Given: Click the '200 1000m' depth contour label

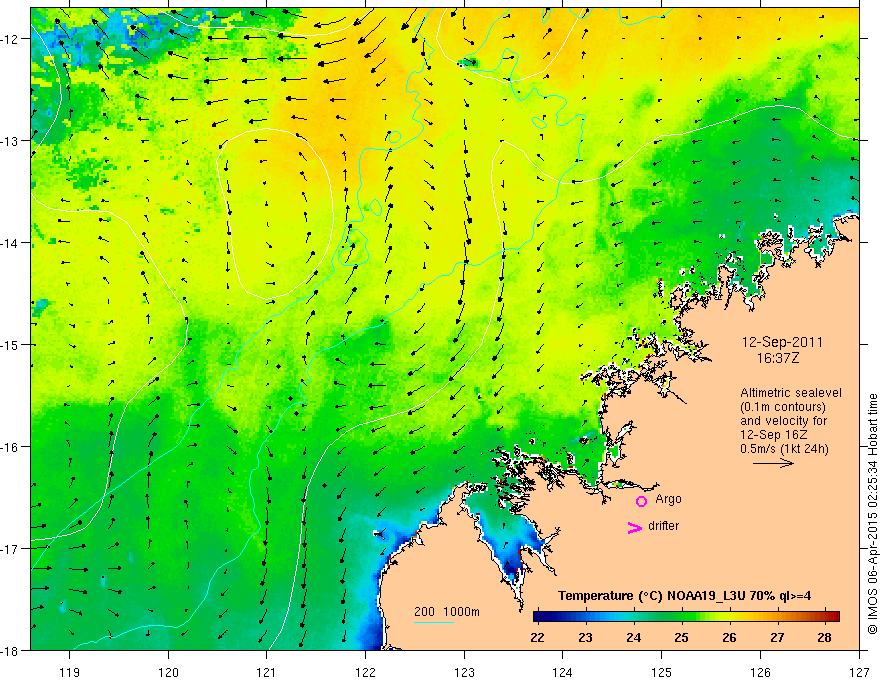Looking at the screenshot, I should [x=447, y=612].
